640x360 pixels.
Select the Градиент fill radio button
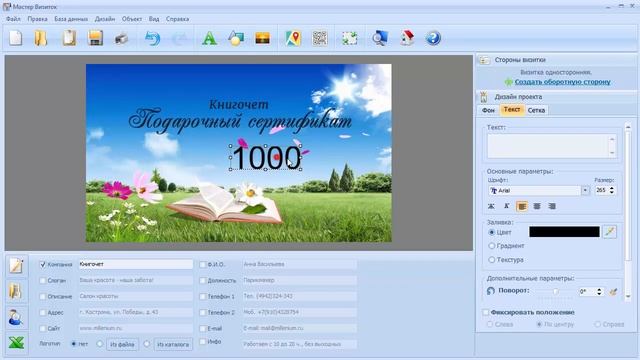coord(492,246)
